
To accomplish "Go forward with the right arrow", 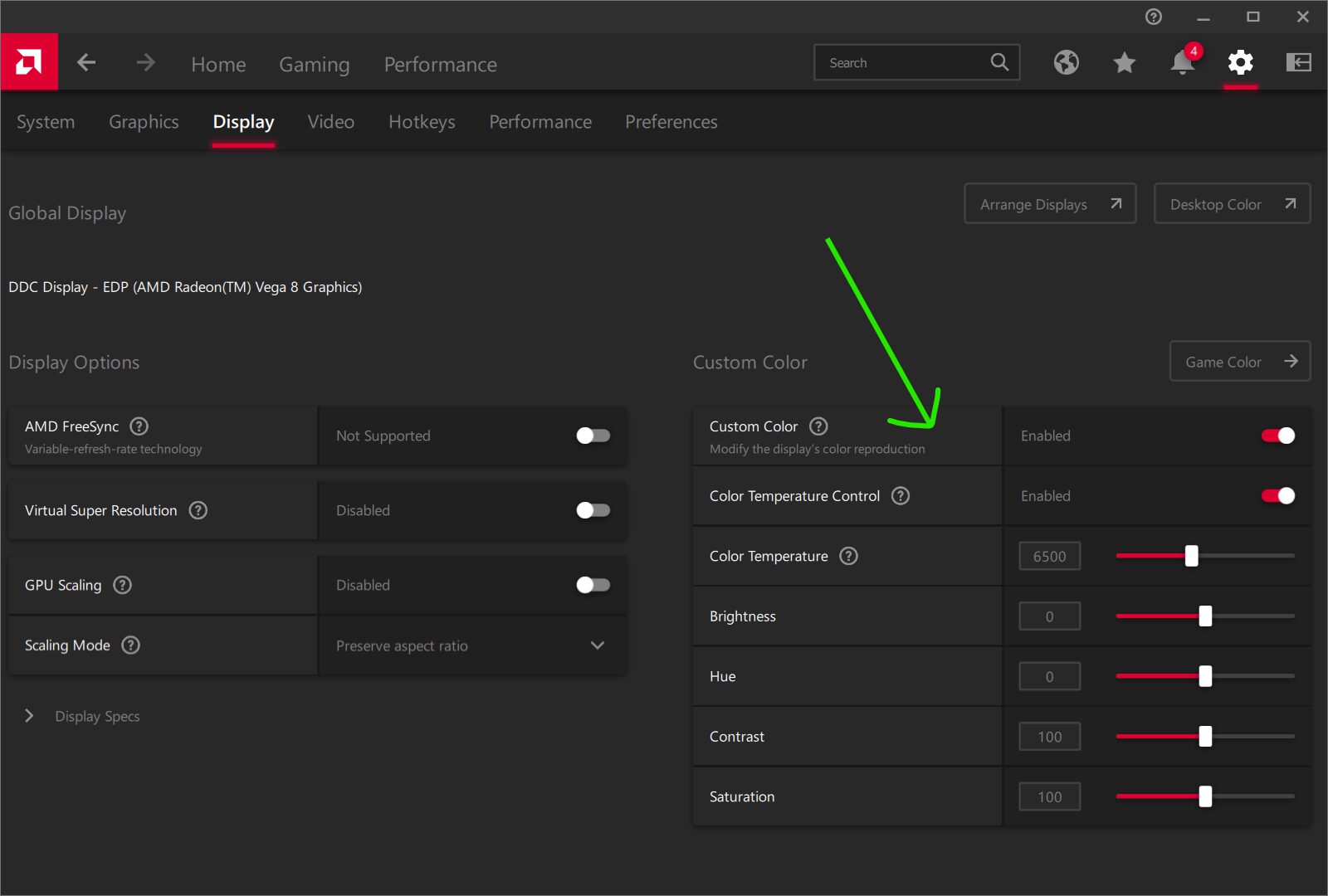I will click(x=146, y=62).
